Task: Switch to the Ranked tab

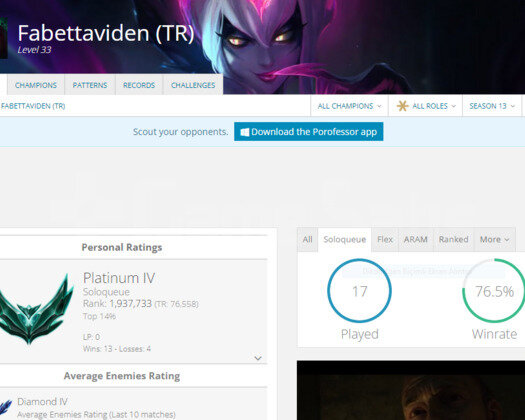Action: [x=454, y=239]
